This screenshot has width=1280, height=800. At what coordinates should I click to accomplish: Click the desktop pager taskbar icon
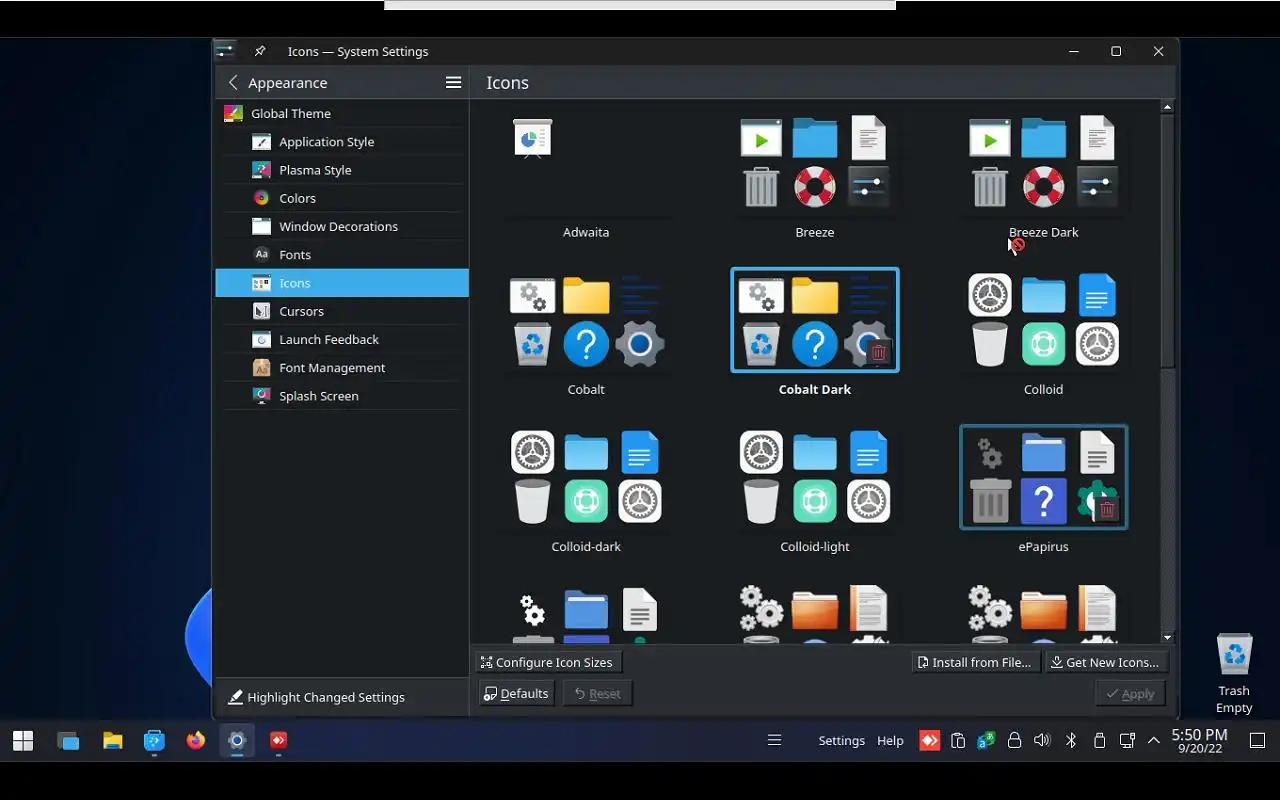[68, 741]
